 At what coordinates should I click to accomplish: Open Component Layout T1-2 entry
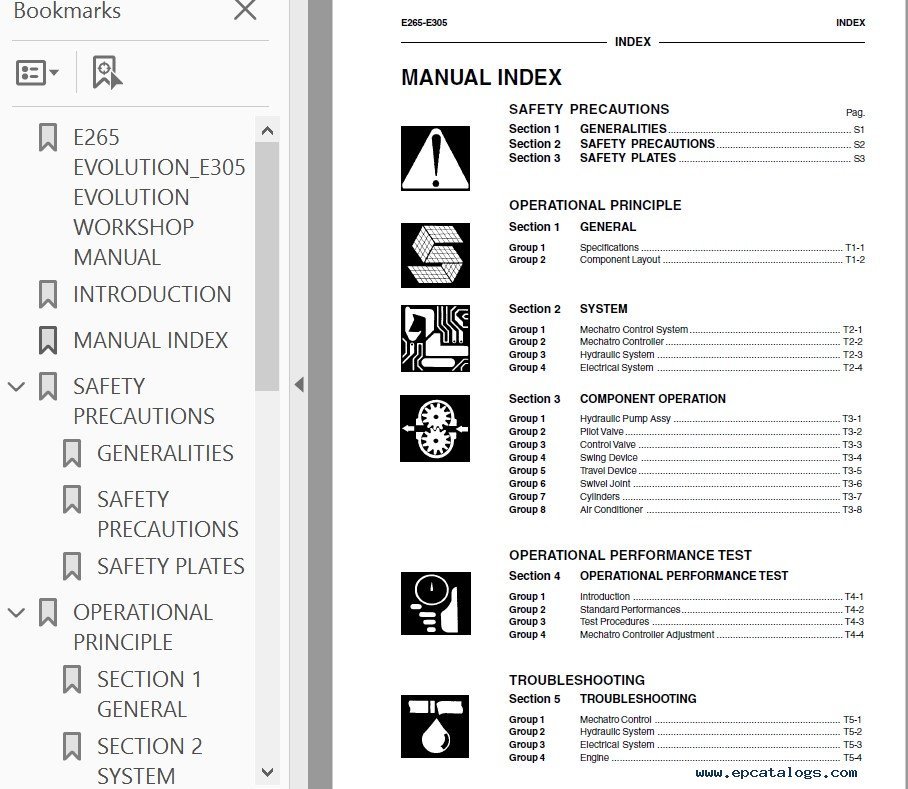point(687,260)
